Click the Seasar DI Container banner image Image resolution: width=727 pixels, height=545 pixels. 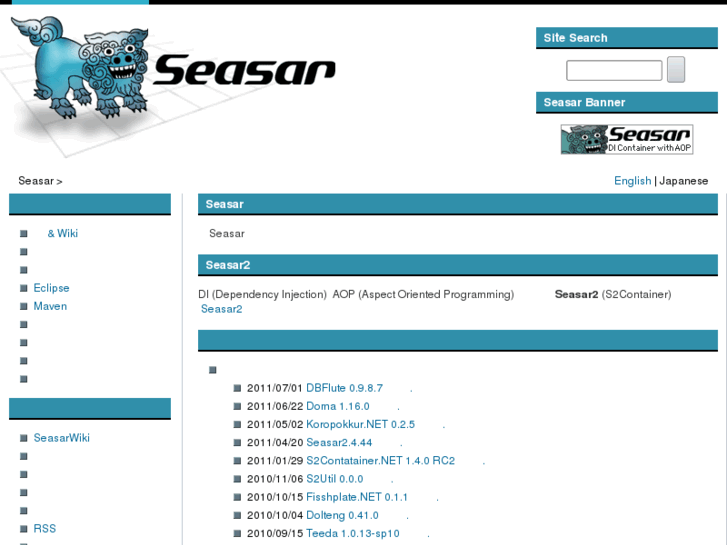click(627, 139)
